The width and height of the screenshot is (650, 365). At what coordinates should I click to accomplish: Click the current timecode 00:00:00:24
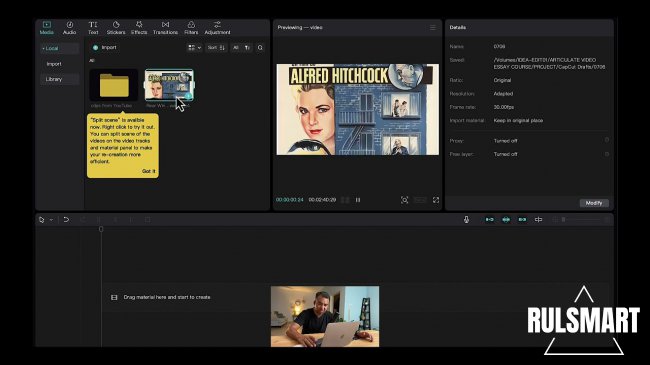pyautogui.click(x=290, y=200)
